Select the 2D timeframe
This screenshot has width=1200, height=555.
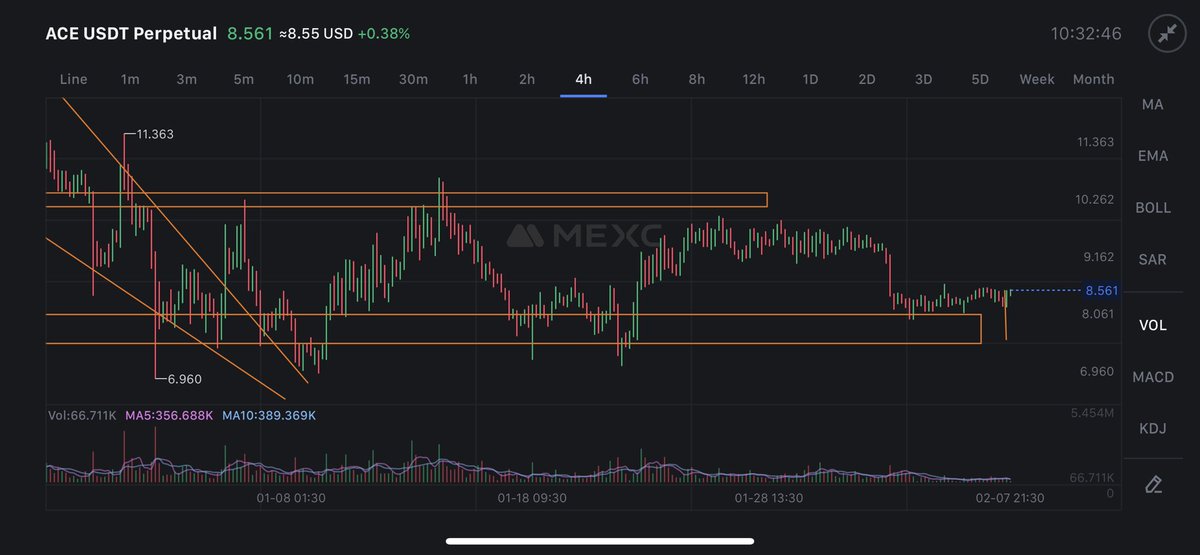coord(867,79)
